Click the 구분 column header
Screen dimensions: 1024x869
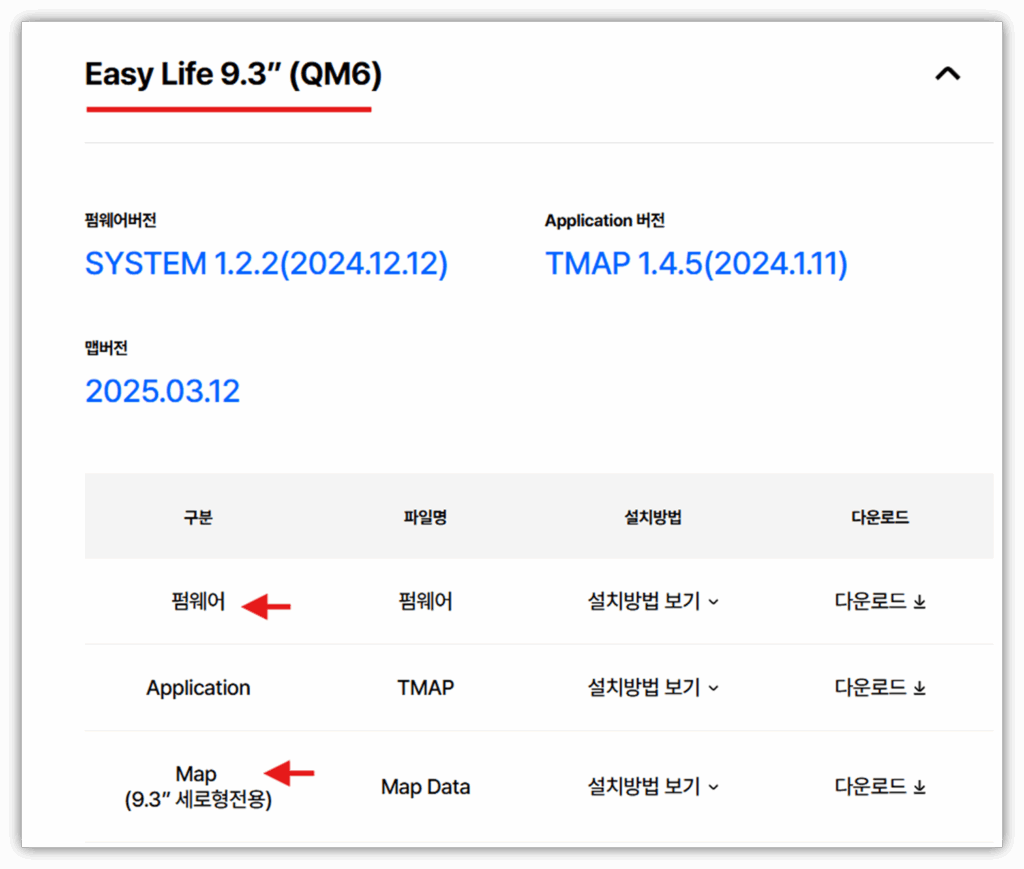coord(198,517)
